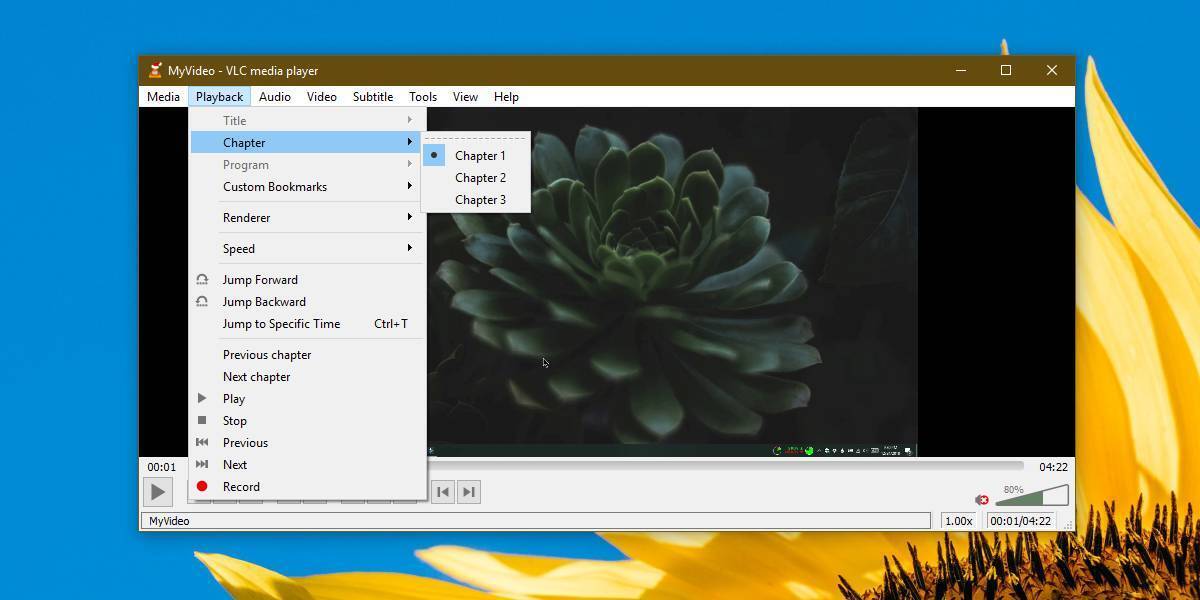Click the large Play button
This screenshot has height=600, width=1200.
(158, 491)
